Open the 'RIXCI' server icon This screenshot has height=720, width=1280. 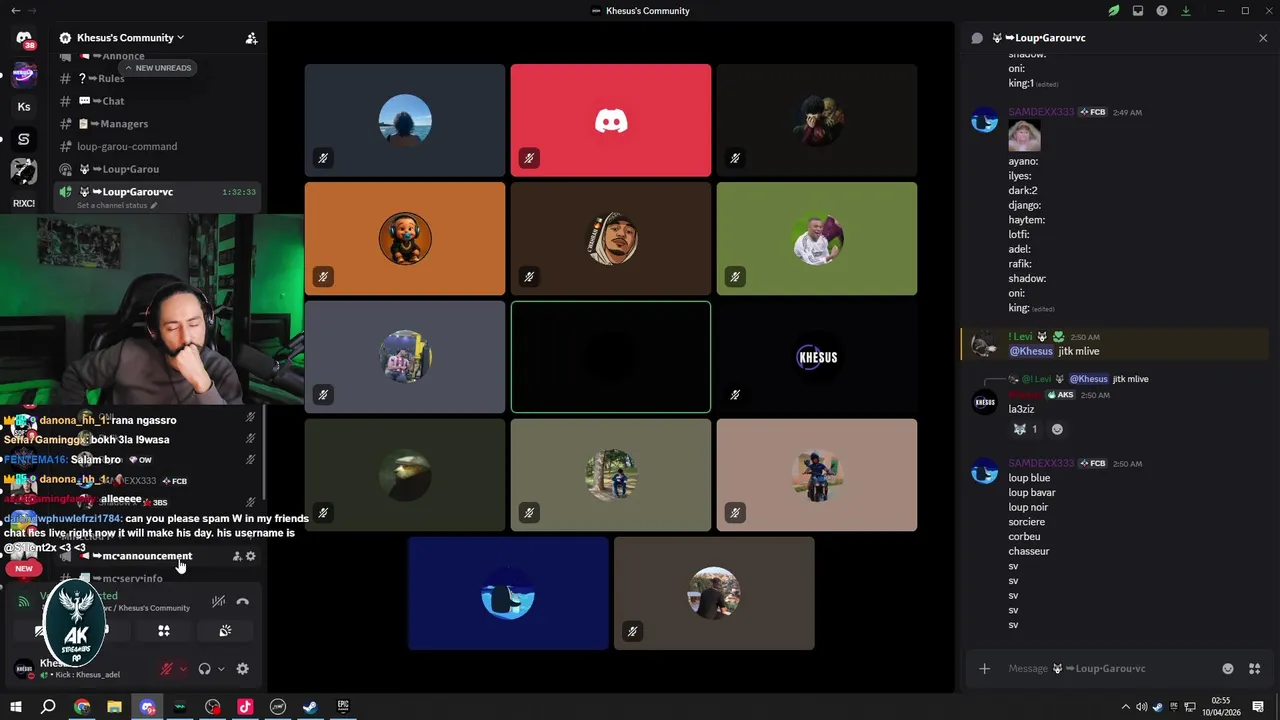tap(24, 203)
